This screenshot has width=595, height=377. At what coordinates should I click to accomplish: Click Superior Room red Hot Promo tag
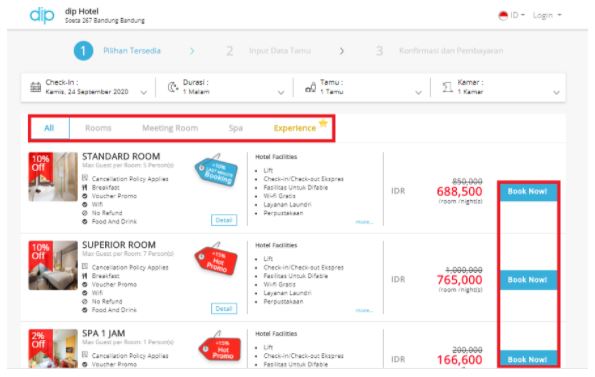(216, 259)
